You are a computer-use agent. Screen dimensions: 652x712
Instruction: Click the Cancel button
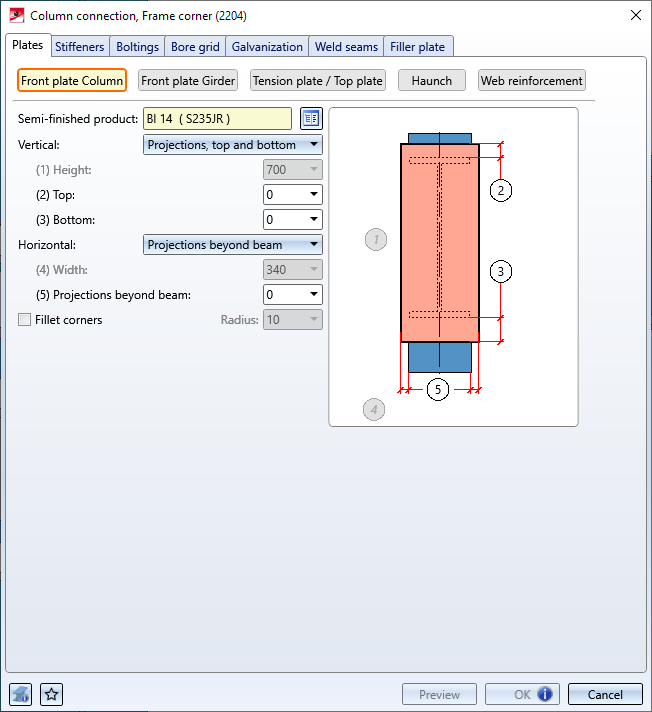pos(605,694)
